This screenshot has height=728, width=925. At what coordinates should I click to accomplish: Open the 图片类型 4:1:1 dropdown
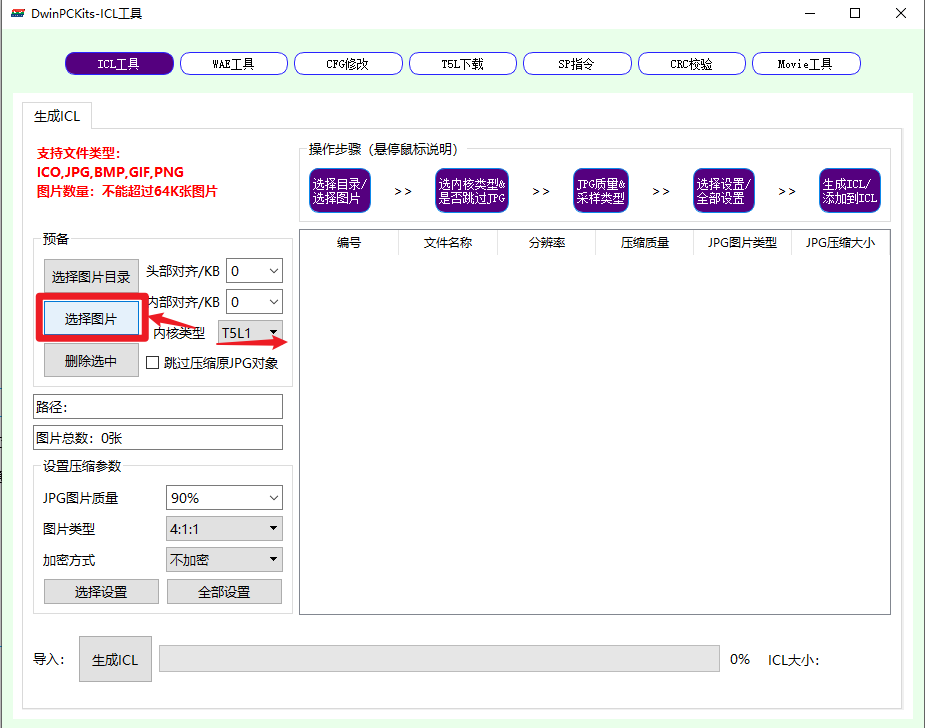click(x=224, y=529)
